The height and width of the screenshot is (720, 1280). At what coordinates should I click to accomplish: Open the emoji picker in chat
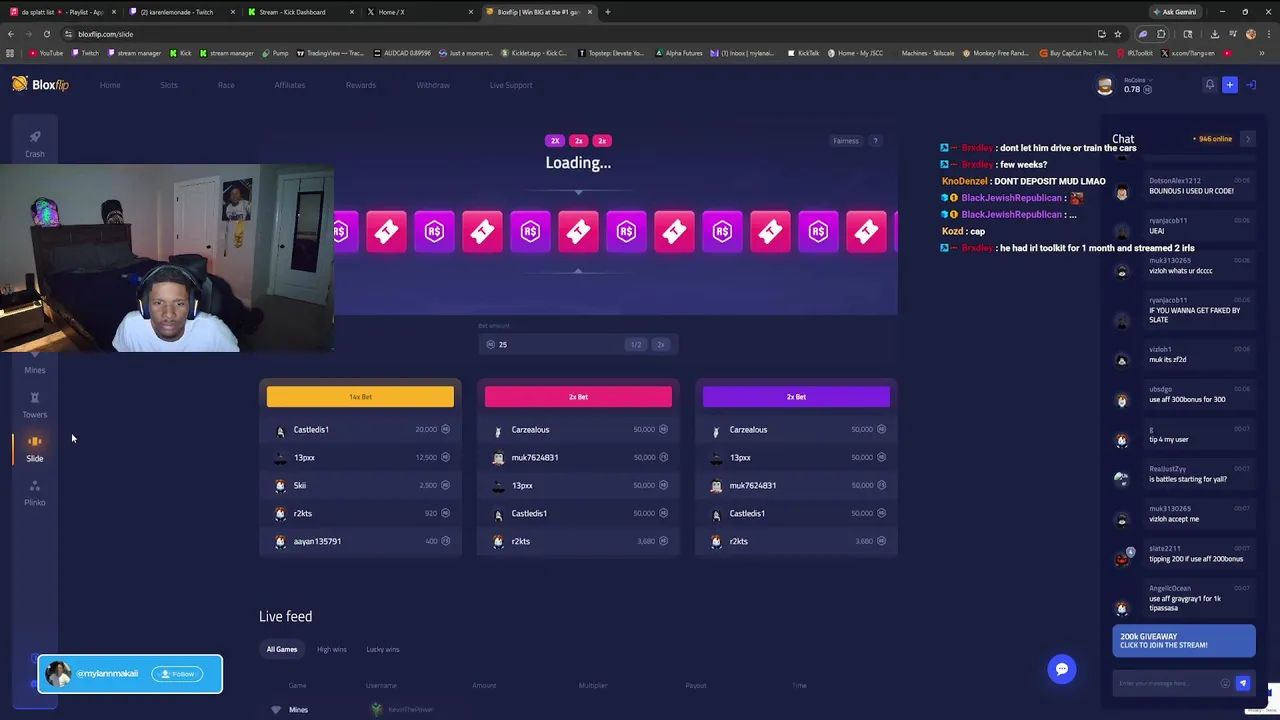coord(1225,683)
